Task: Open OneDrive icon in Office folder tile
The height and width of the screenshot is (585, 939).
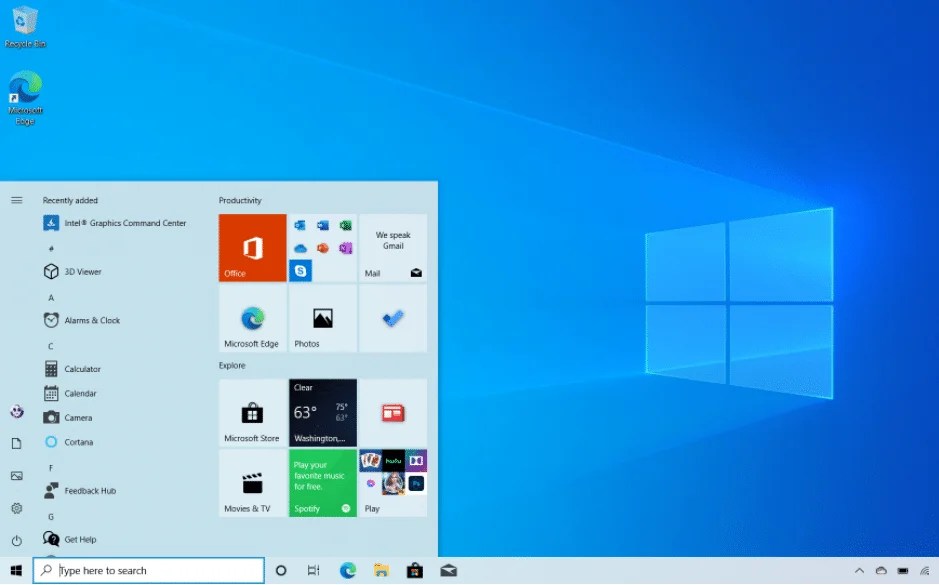Action: coord(300,248)
